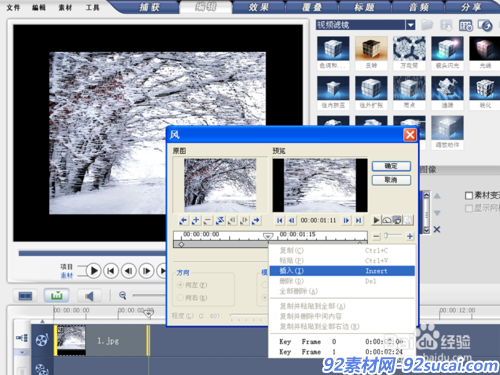Select Key Frame 1 entry in context menu
The height and width of the screenshot is (375, 500).
[342, 352]
